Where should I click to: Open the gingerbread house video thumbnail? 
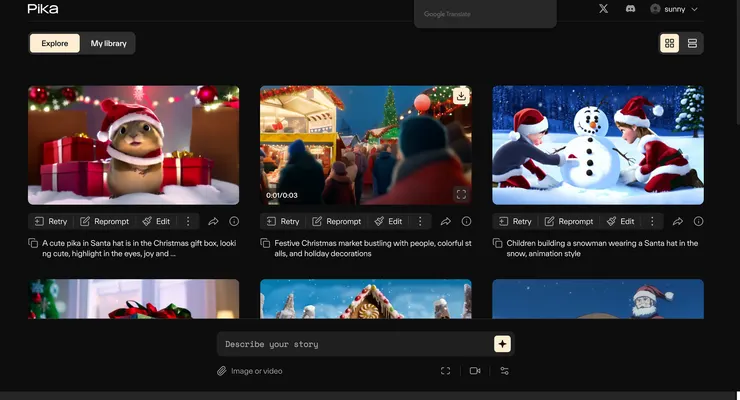point(366,299)
